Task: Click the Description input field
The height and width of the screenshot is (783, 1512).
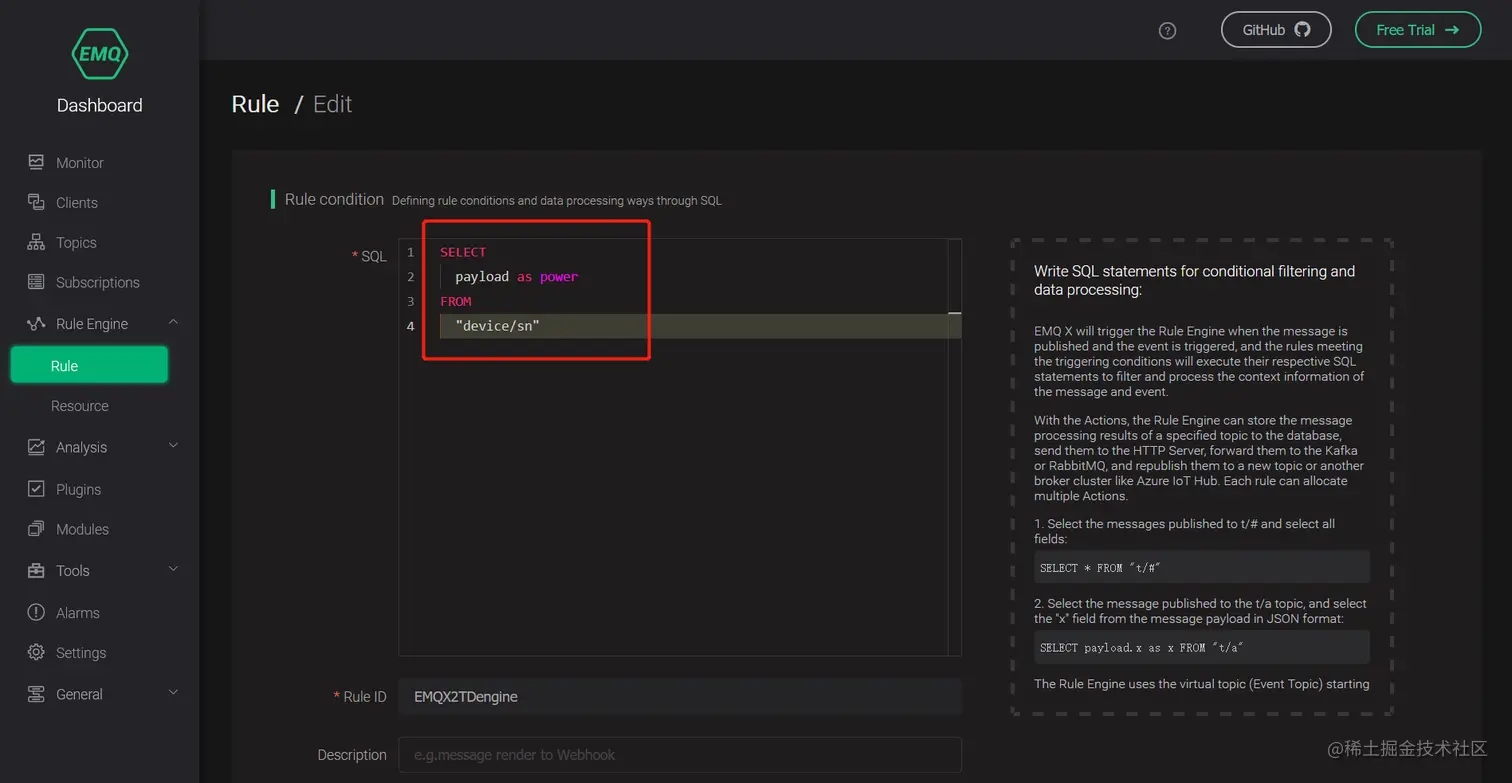Action: tap(680, 755)
